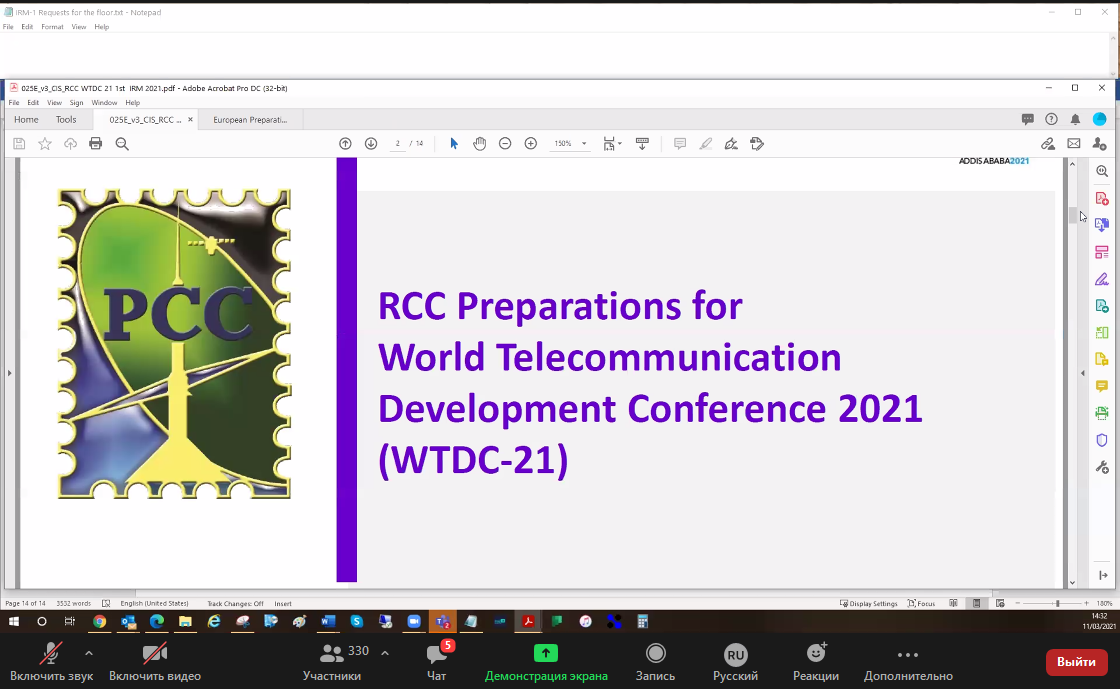Click Демонстрация экрана share screen button
Viewport: 1120px width, 689px height.
(x=546, y=662)
